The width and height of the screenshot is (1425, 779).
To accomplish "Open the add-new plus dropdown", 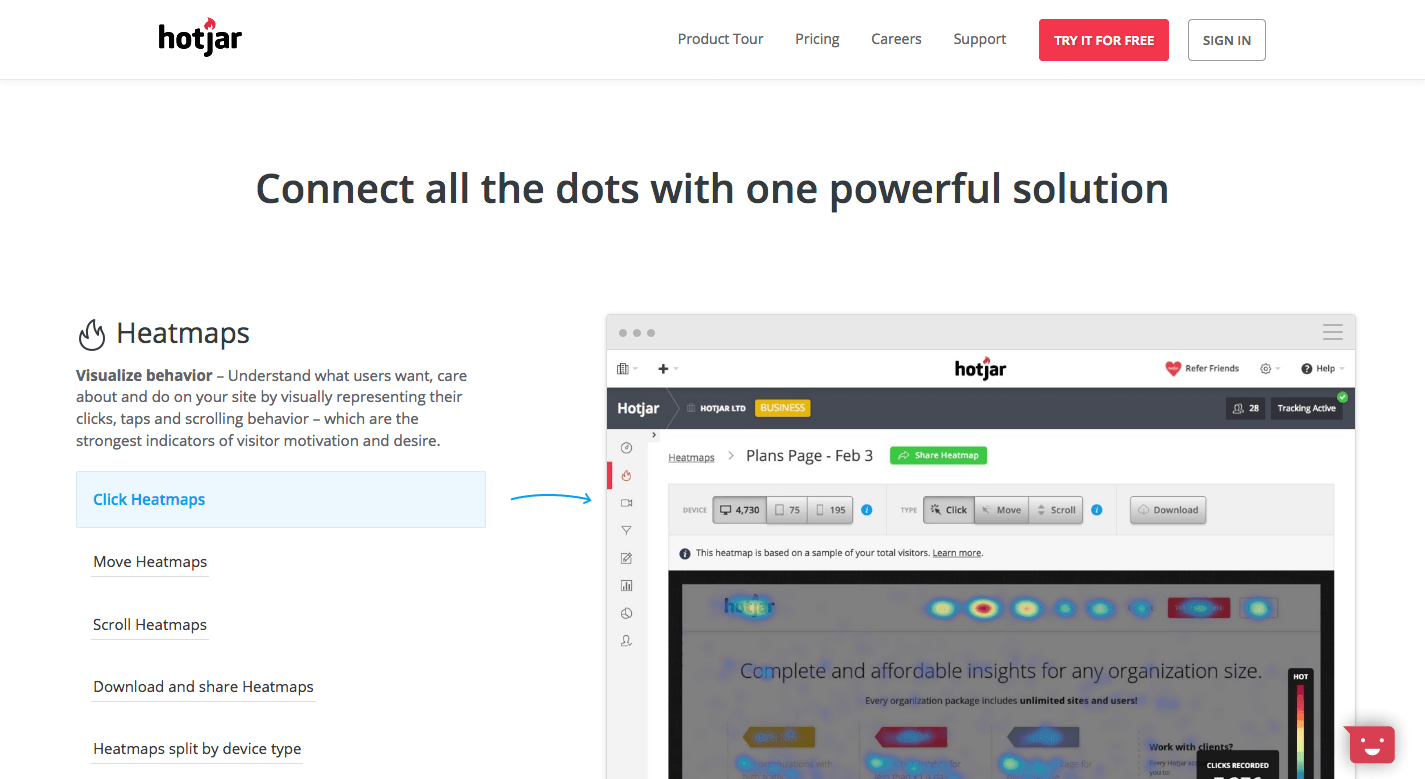I will coord(664,368).
